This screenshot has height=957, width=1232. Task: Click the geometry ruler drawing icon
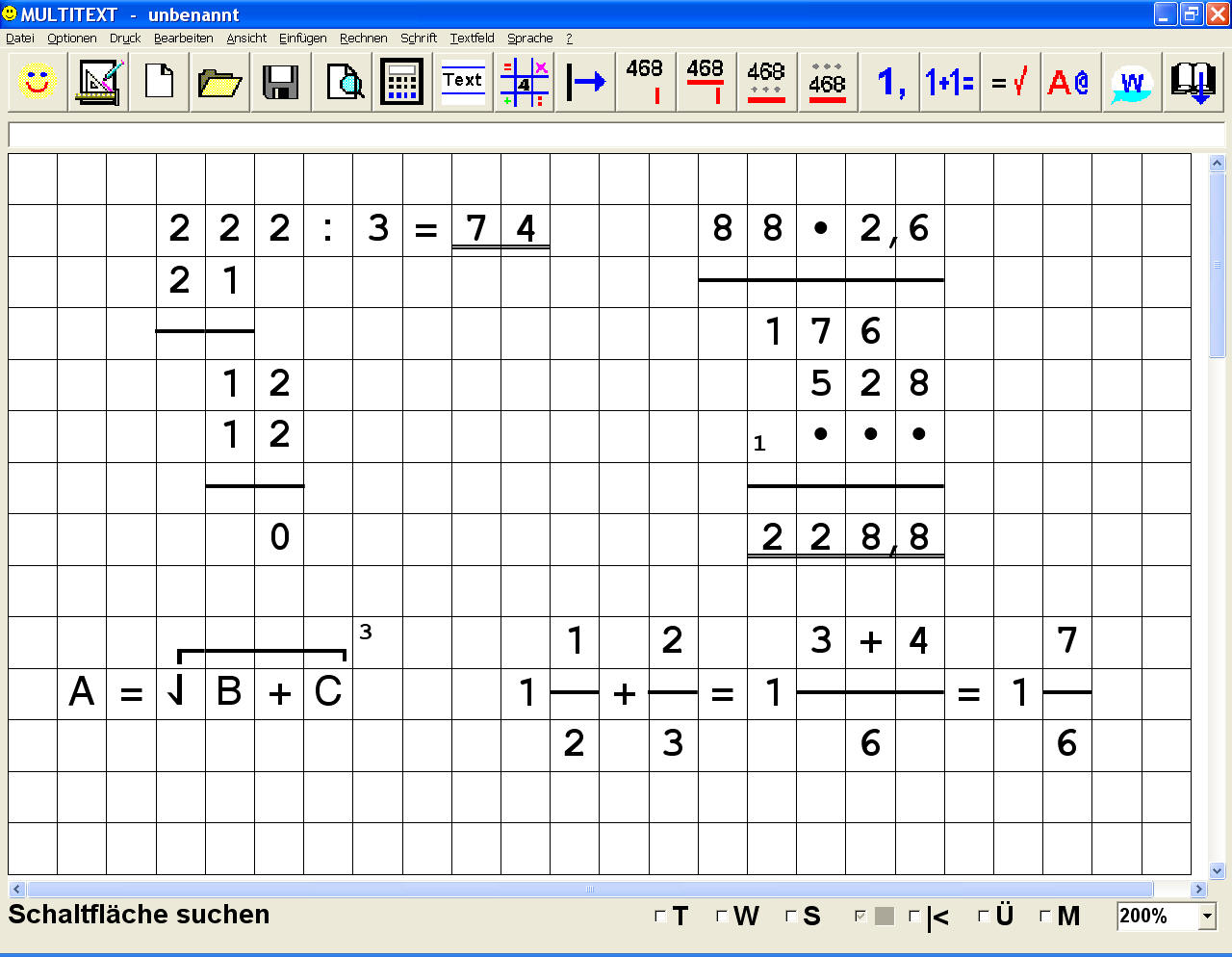point(97,82)
